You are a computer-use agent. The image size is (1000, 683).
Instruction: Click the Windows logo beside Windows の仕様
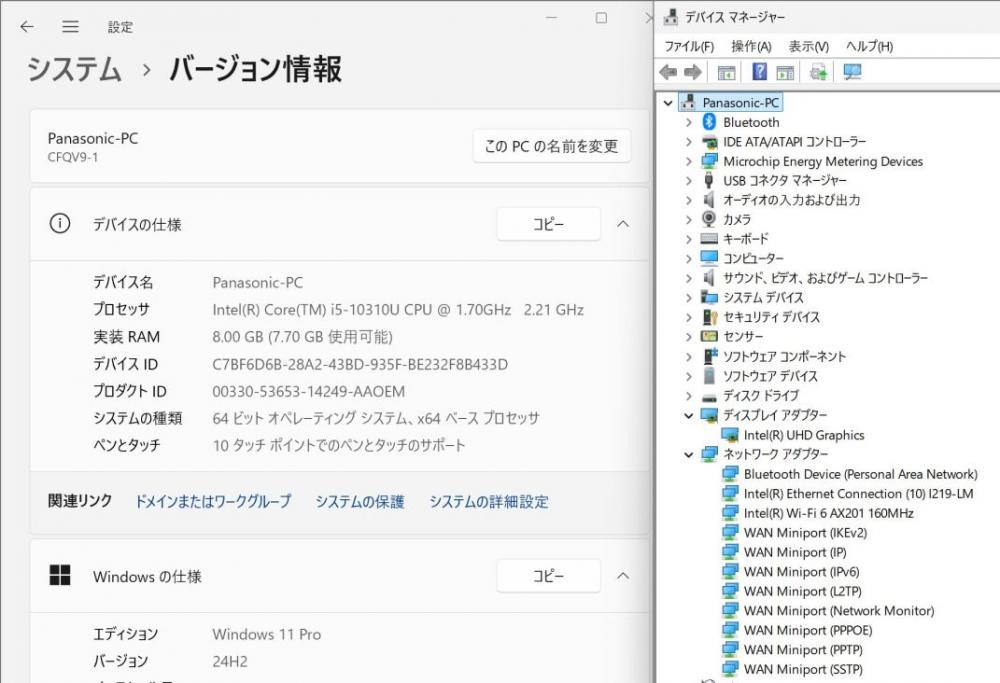click(60, 575)
